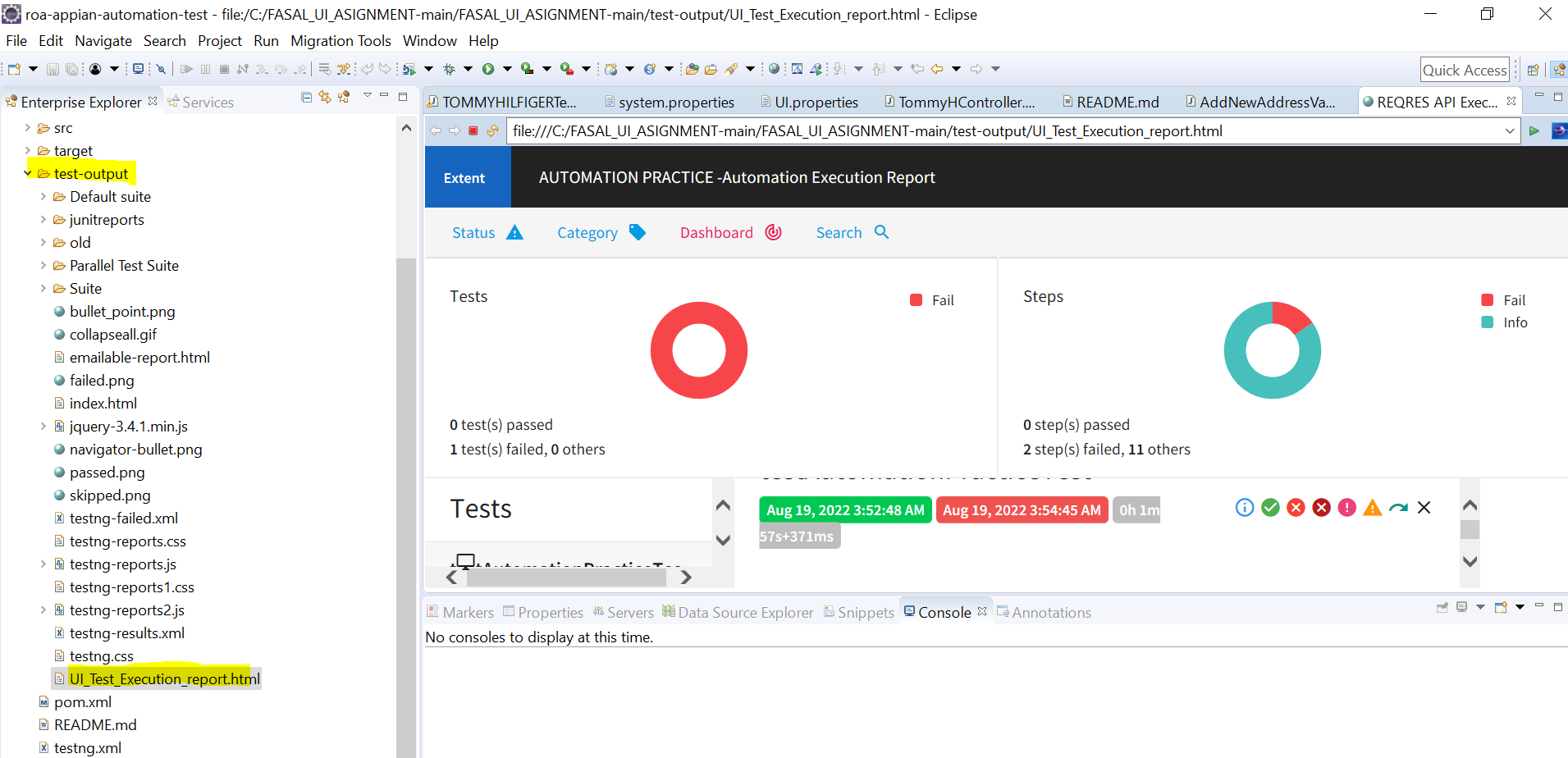The width and height of the screenshot is (1568, 758).
Task: Open the Run menu
Action: pyautogui.click(x=266, y=40)
